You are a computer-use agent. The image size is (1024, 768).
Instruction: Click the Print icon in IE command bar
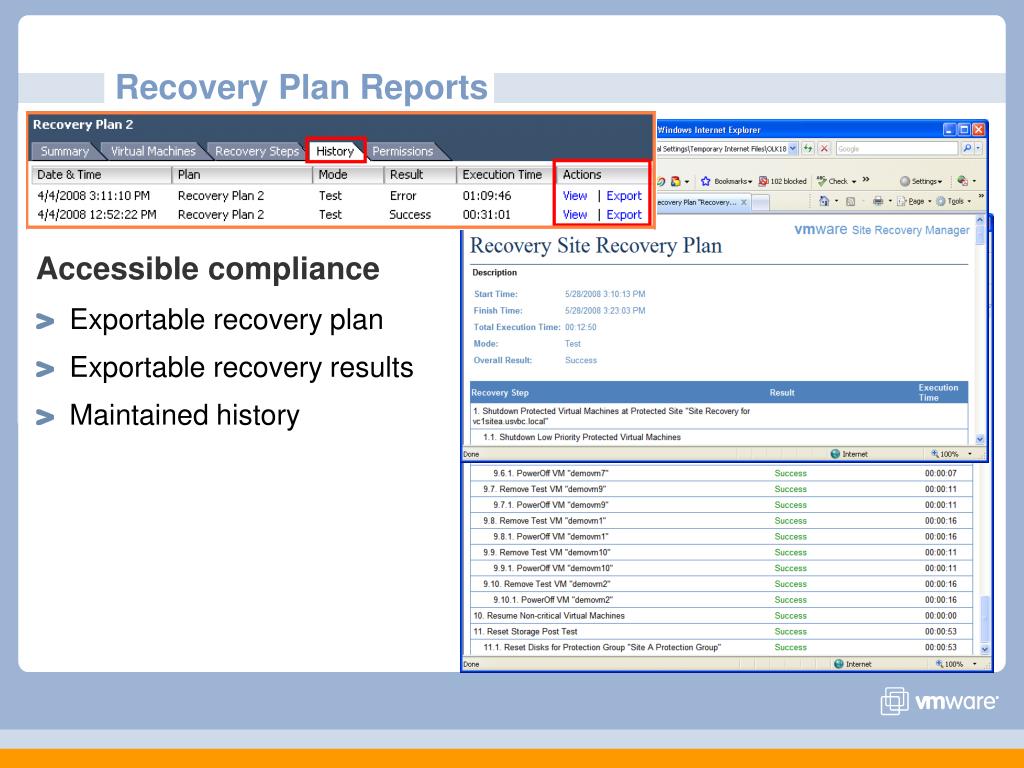(878, 201)
